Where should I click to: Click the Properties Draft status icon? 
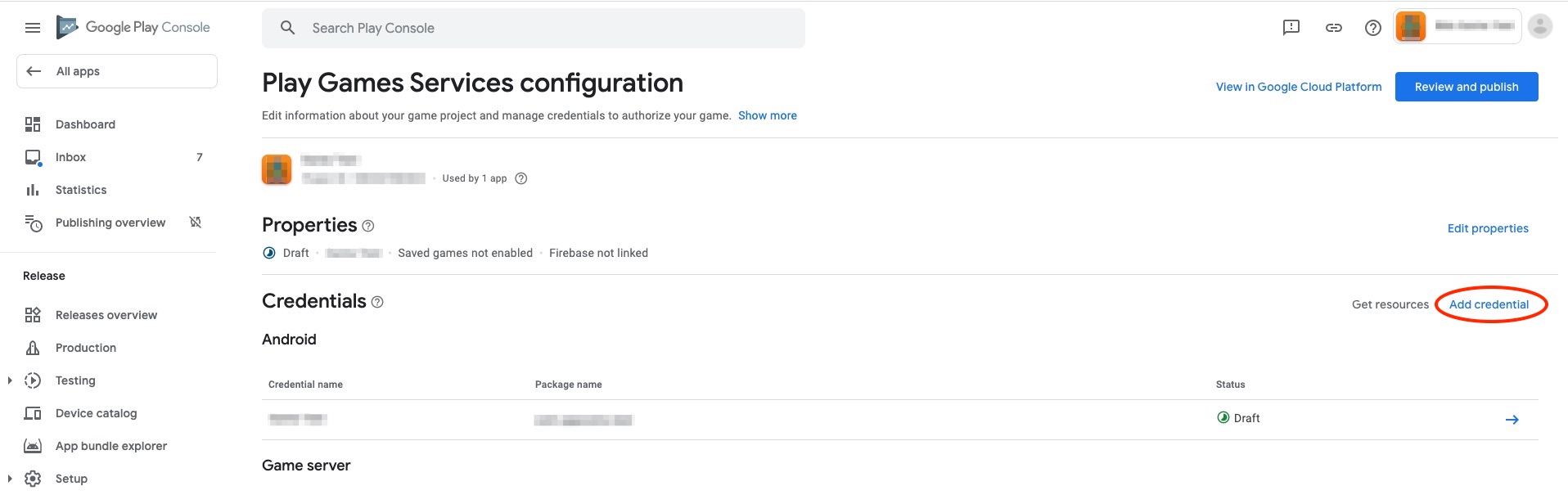(x=269, y=253)
